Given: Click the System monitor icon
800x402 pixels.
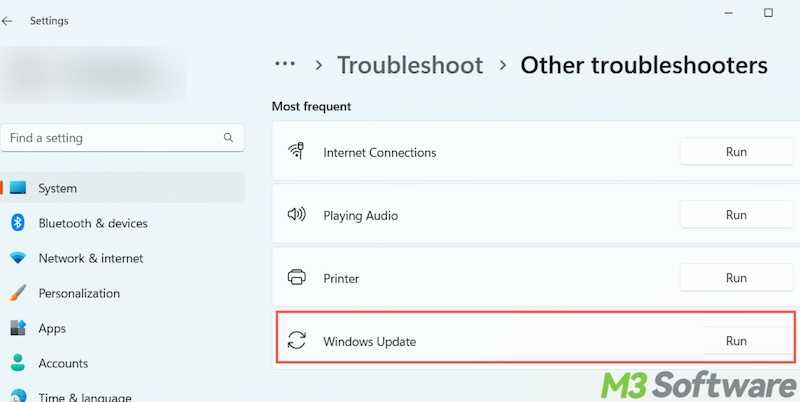Looking at the screenshot, I should point(18,188).
